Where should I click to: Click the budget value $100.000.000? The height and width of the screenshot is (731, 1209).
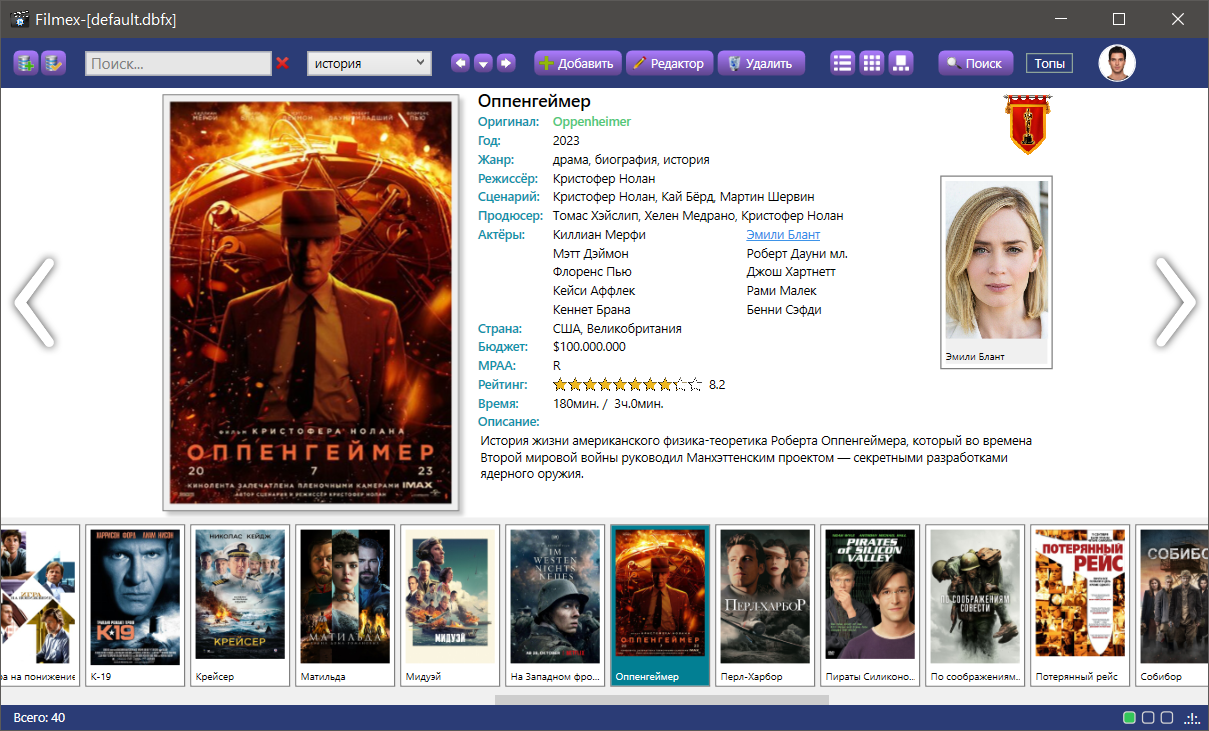(x=589, y=347)
